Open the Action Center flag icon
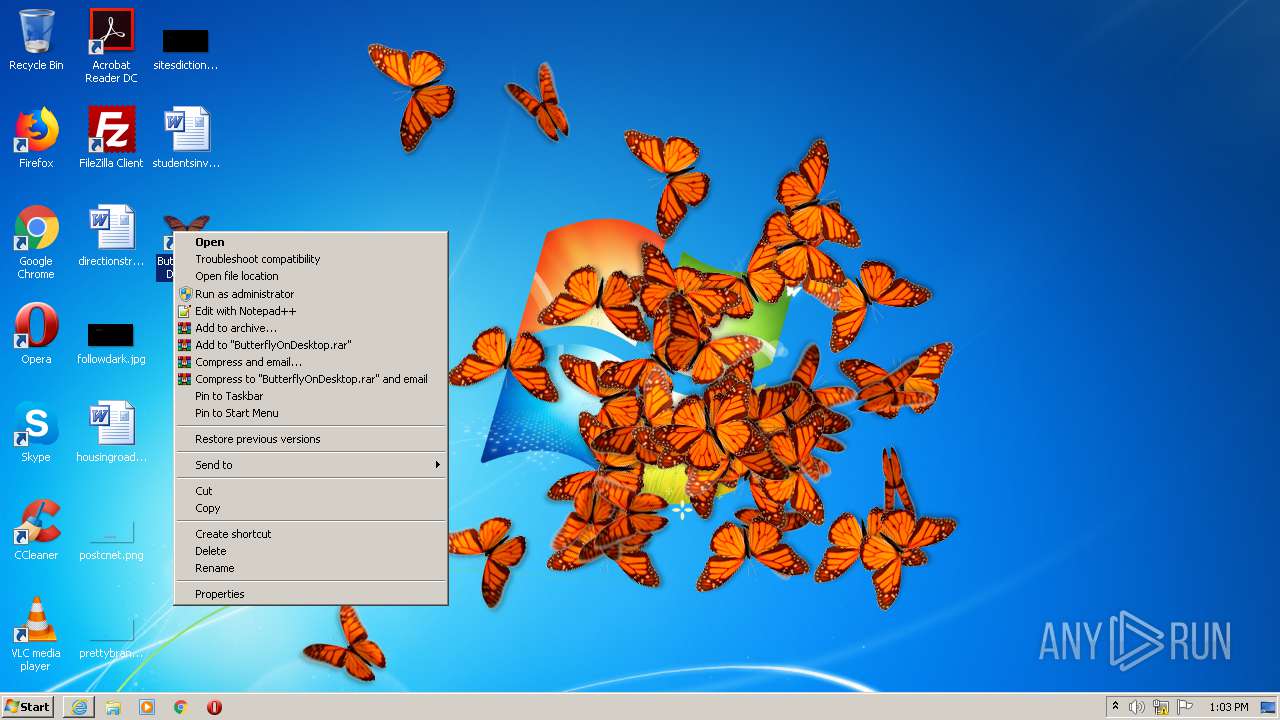 coord(1185,707)
